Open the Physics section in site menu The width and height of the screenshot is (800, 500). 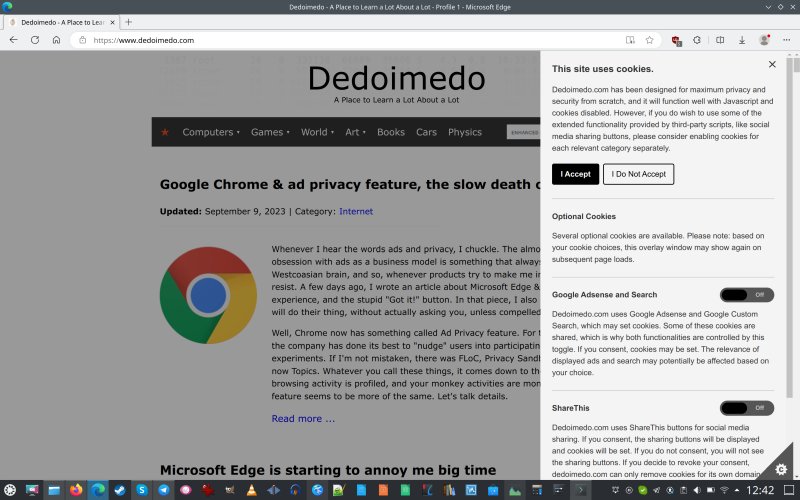click(x=465, y=132)
